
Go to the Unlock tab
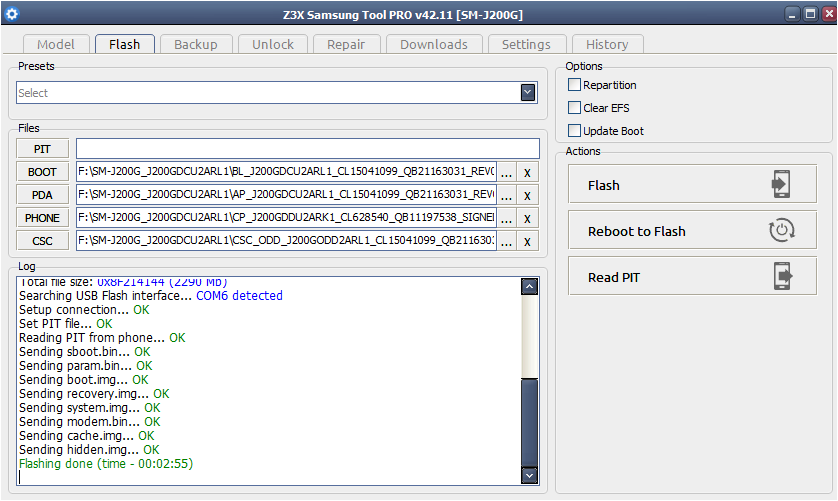coord(273,44)
